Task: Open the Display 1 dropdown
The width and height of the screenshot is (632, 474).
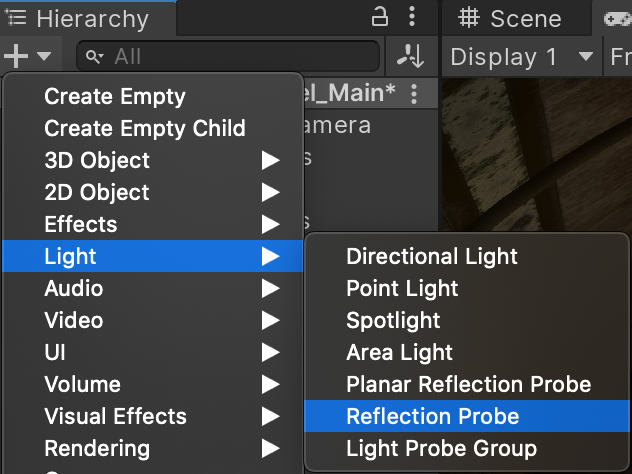Action: click(521, 57)
